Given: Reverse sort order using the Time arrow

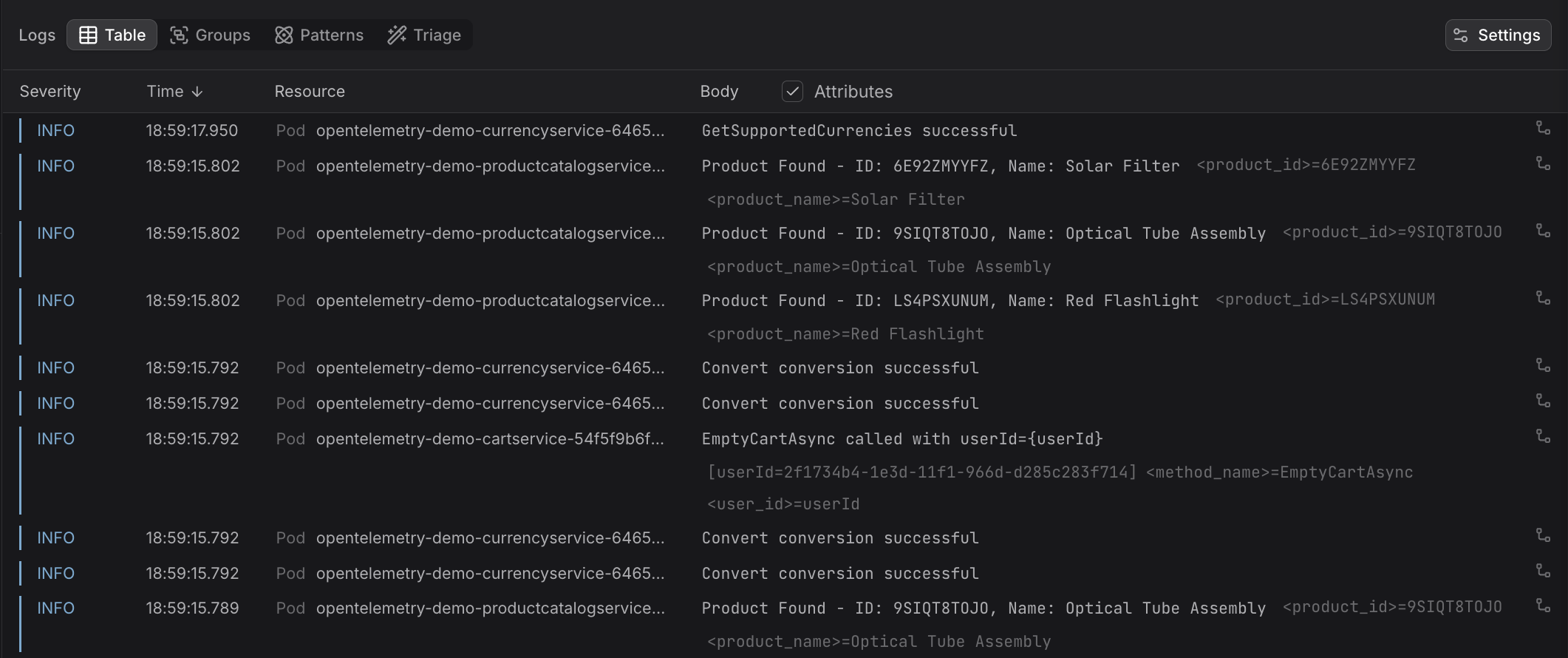Looking at the screenshot, I should click(x=197, y=91).
